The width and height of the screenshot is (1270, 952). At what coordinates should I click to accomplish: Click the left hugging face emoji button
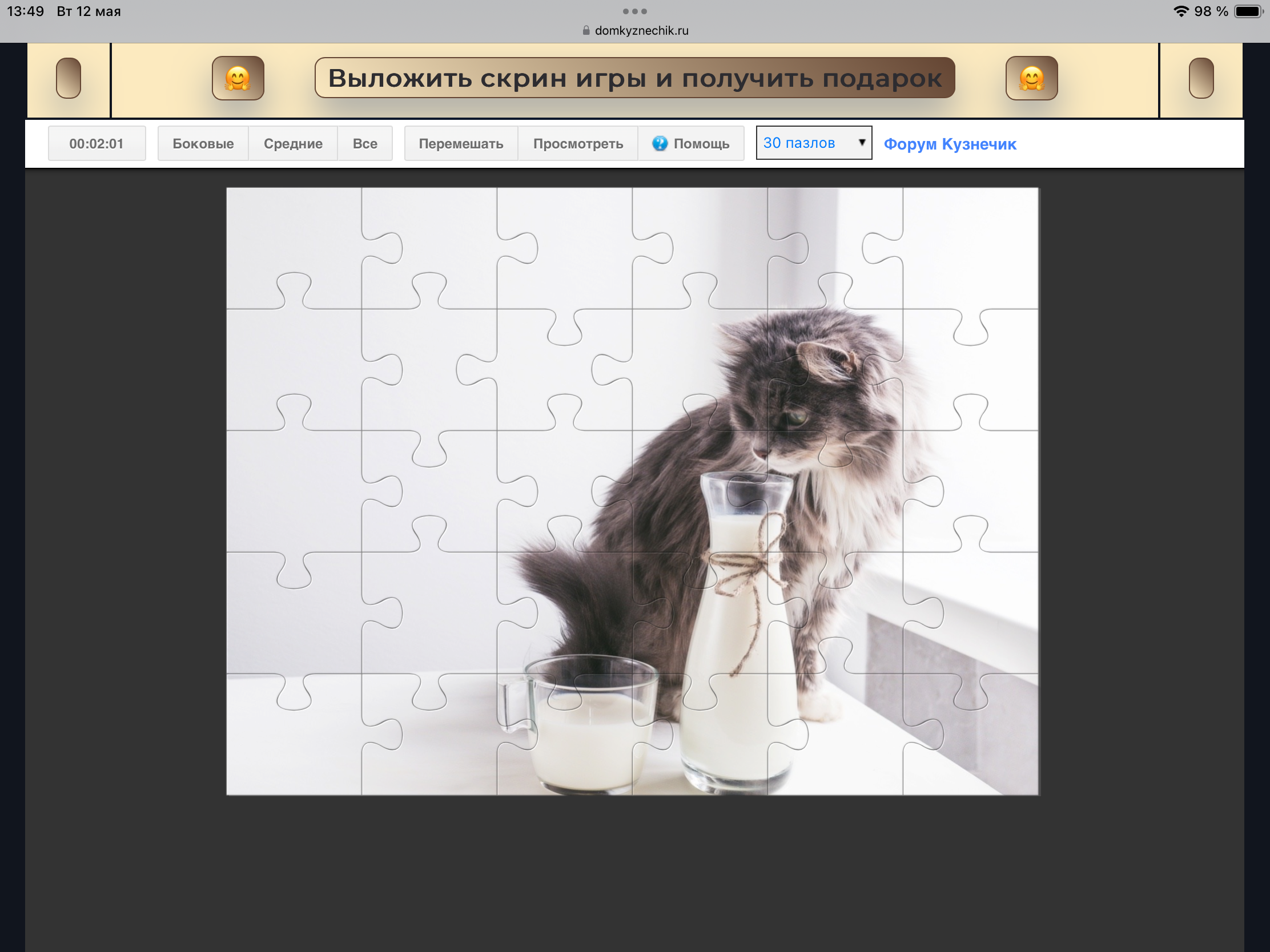pyautogui.click(x=238, y=78)
